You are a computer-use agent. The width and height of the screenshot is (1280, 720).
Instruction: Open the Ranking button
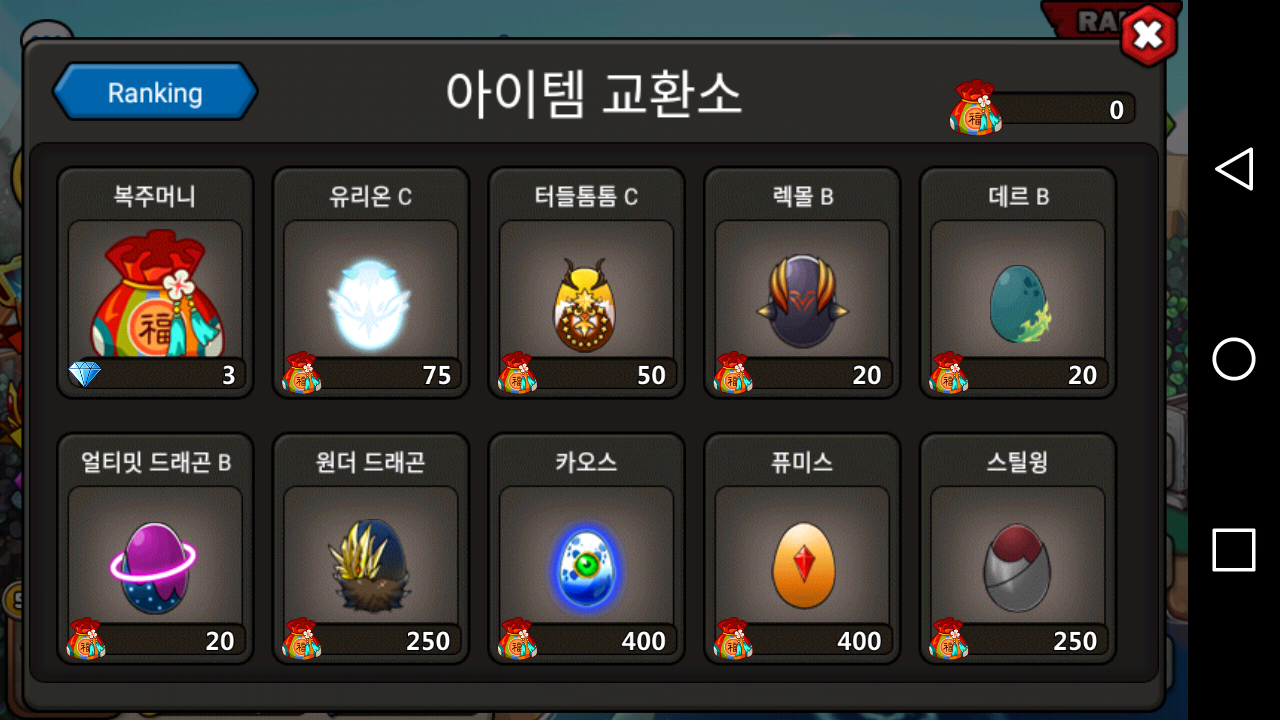point(155,92)
